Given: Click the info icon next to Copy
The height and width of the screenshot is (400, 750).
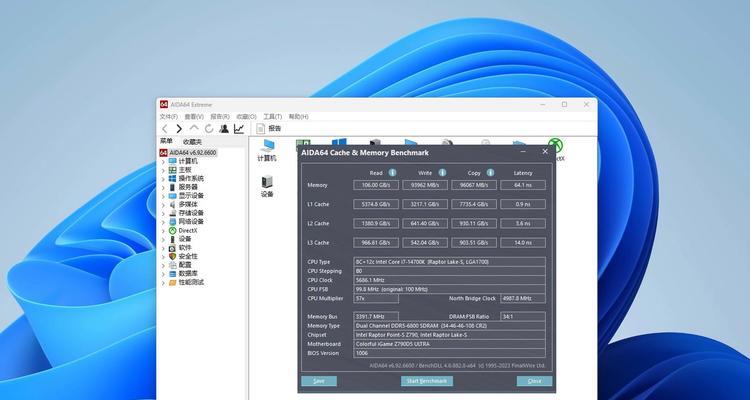Looking at the screenshot, I should click(x=490, y=173).
